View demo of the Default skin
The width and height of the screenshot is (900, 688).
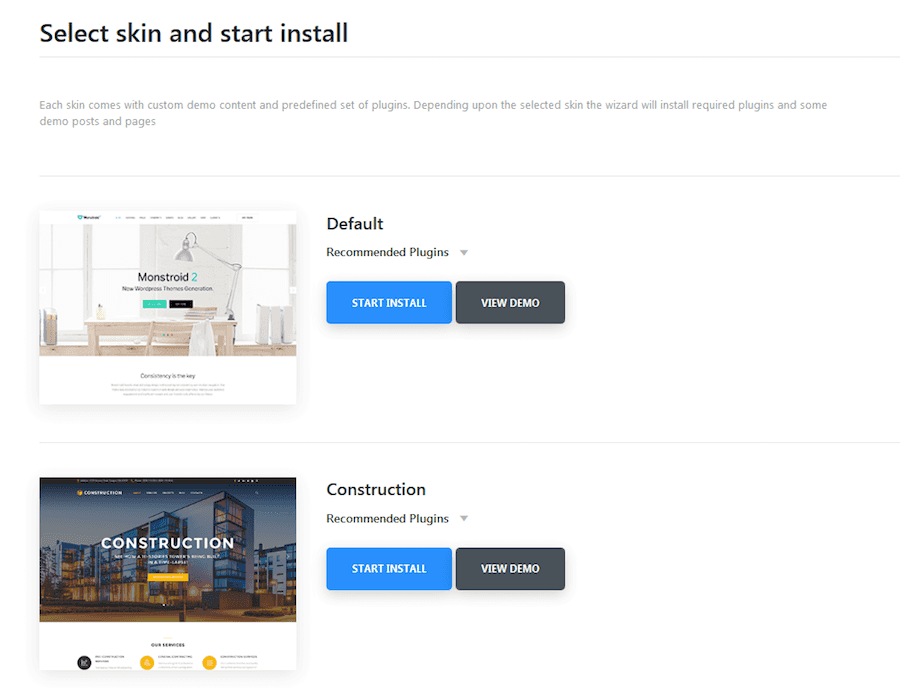(x=510, y=302)
